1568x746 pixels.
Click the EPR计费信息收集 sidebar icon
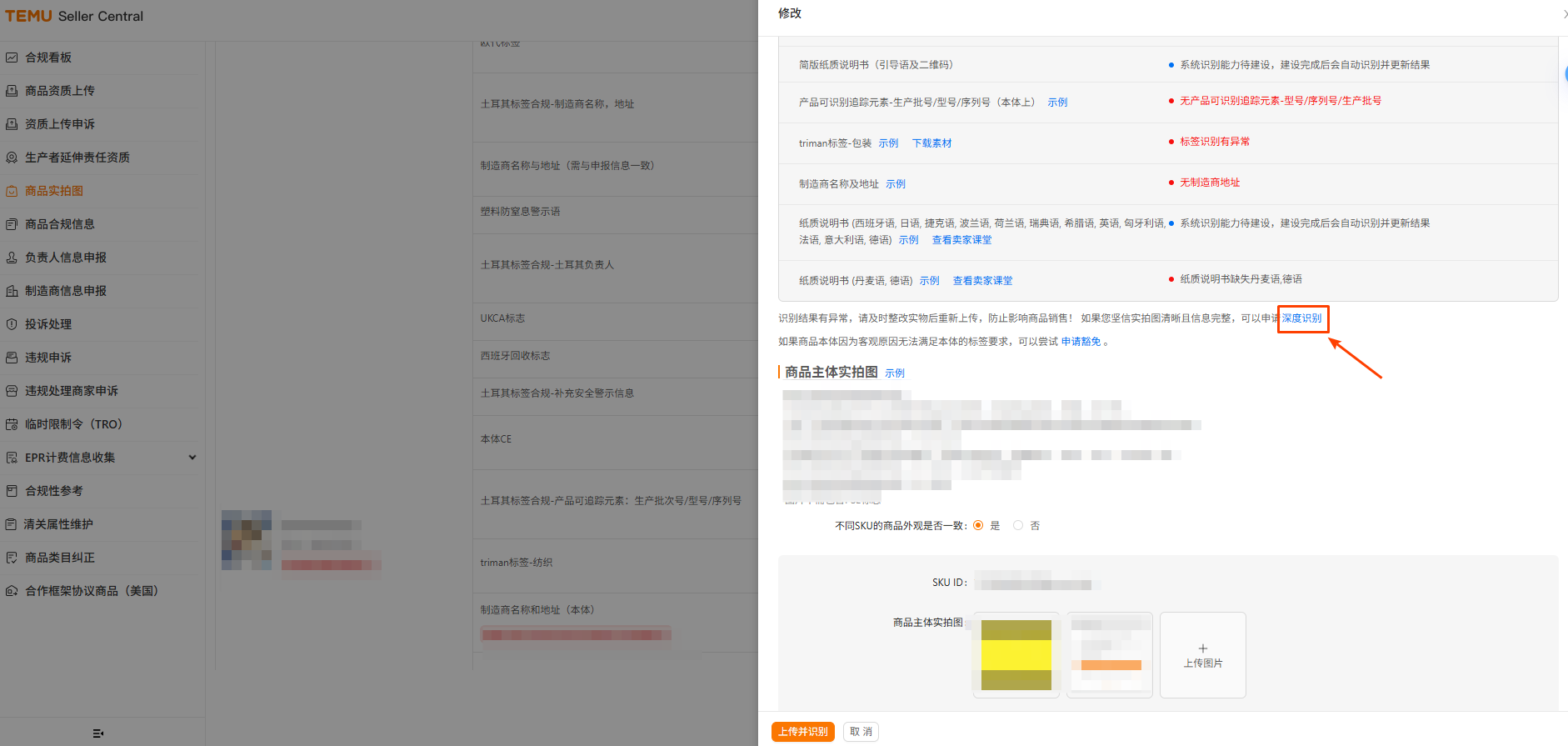click(x=12, y=458)
